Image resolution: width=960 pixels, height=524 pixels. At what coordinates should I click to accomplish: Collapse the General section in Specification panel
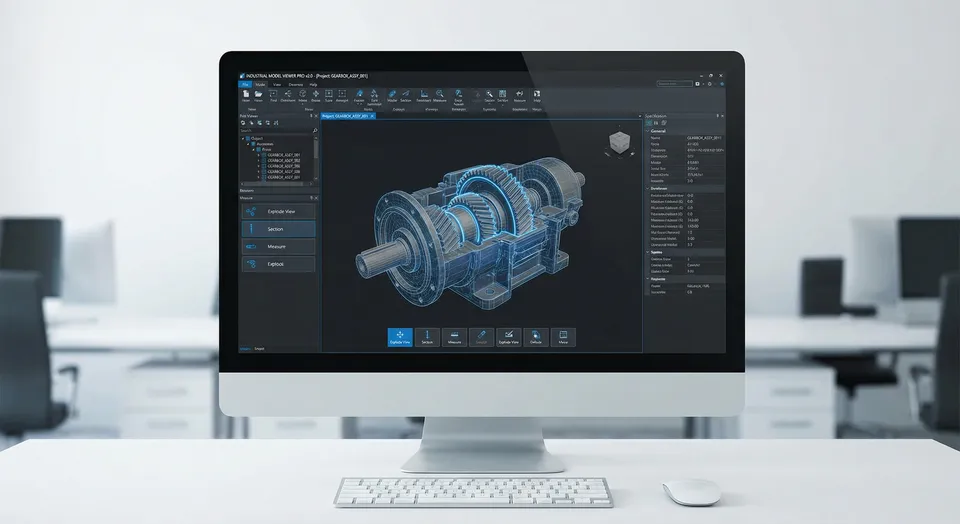[x=648, y=131]
